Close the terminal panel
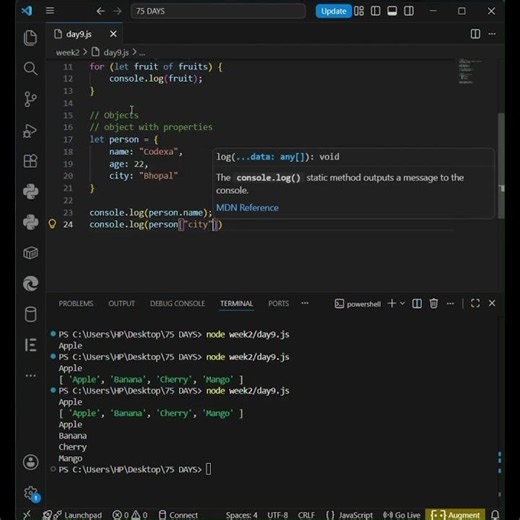Image resolution: width=520 pixels, height=520 pixels. (492, 303)
